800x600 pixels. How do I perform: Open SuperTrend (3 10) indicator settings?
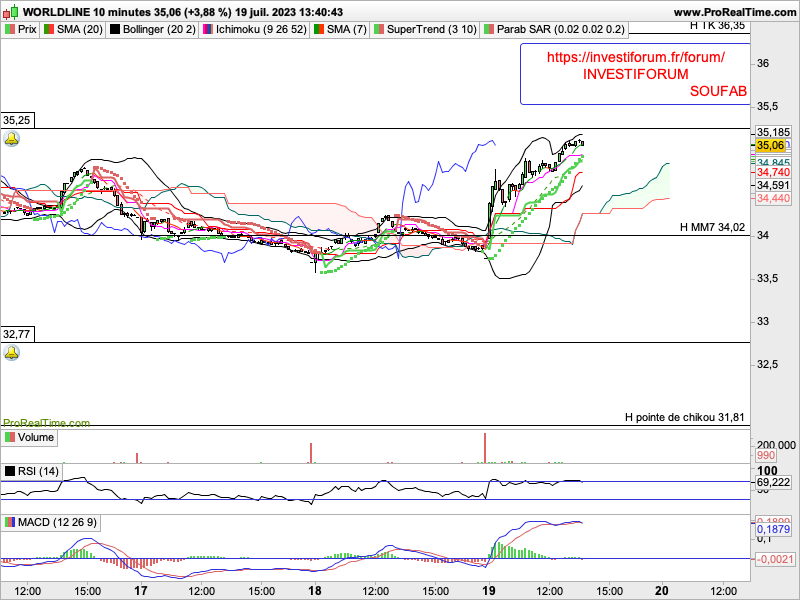coord(432,30)
